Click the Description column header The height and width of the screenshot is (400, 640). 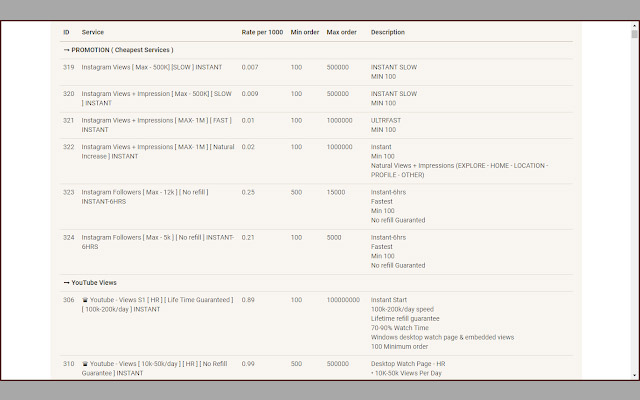[x=388, y=32]
